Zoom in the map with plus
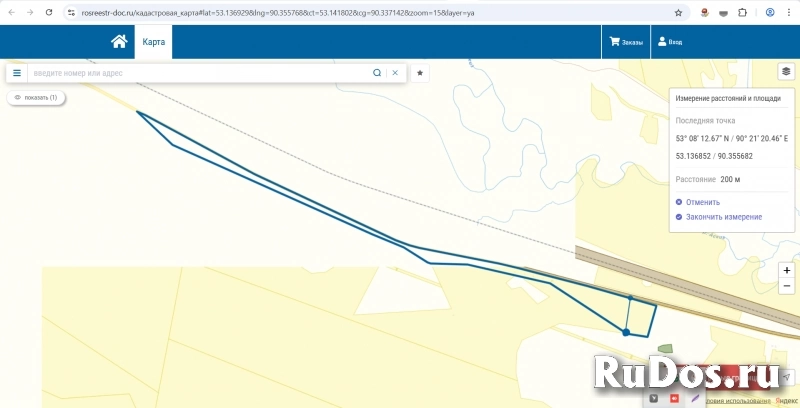800x408 pixels. 787,270
